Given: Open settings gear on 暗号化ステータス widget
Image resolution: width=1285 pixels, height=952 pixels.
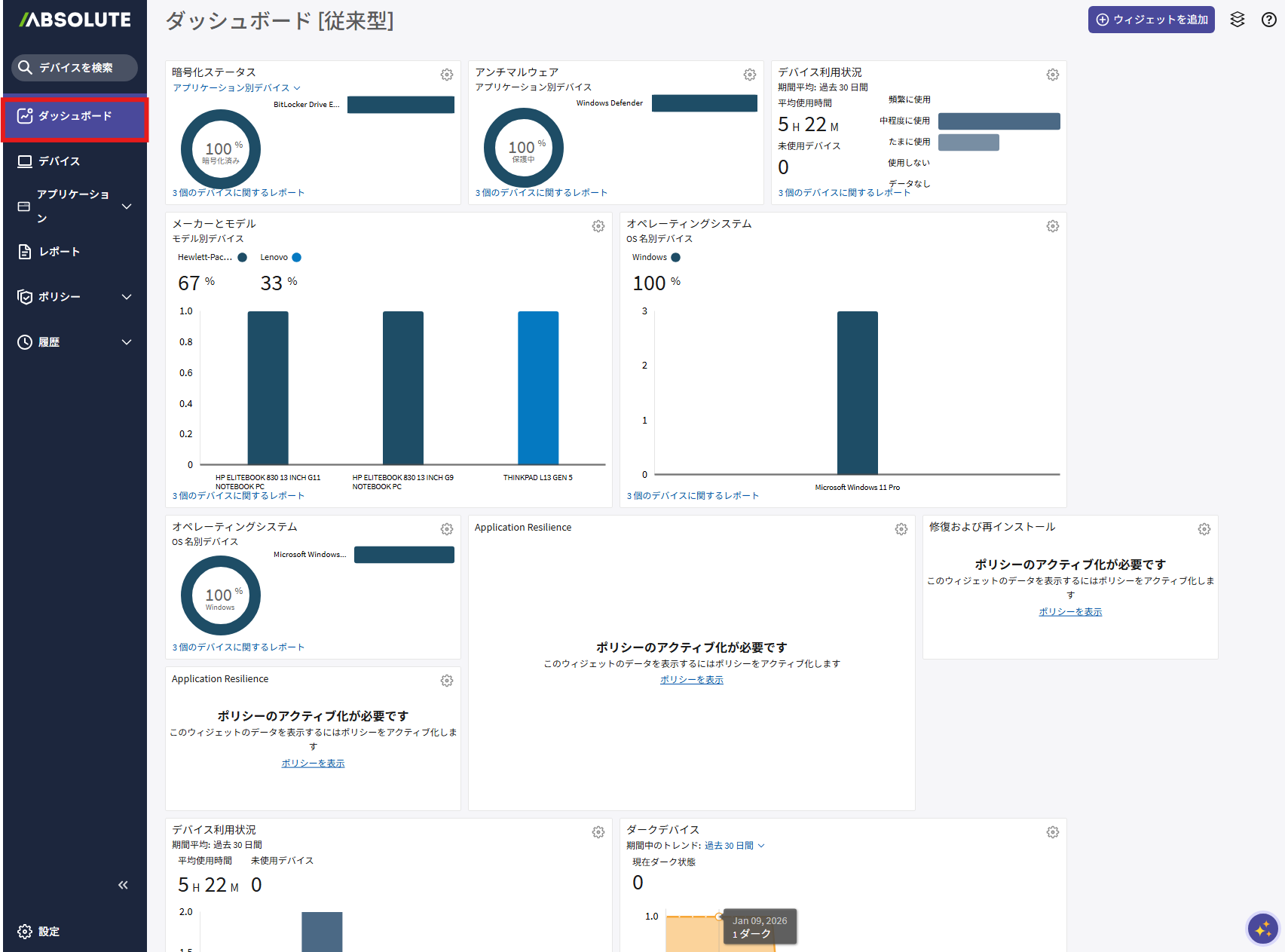Looking at the screenshot, I should click(447, 75).
